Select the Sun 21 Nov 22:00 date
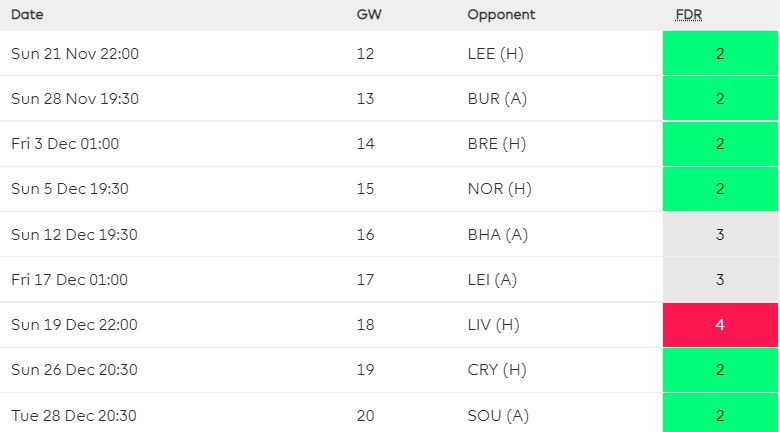 pos(74,54)
